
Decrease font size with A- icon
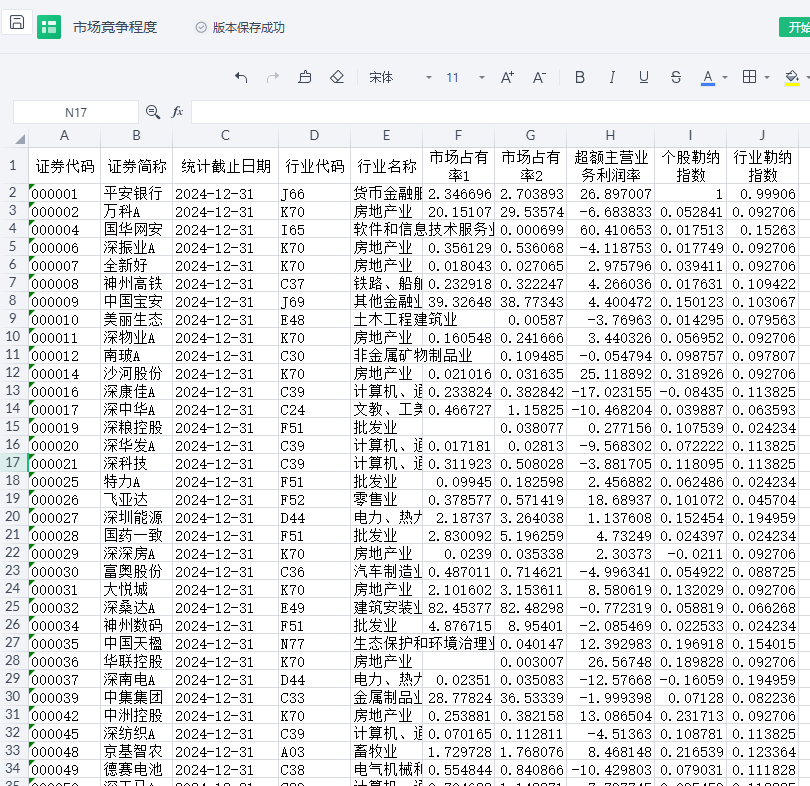click(539, 77)
